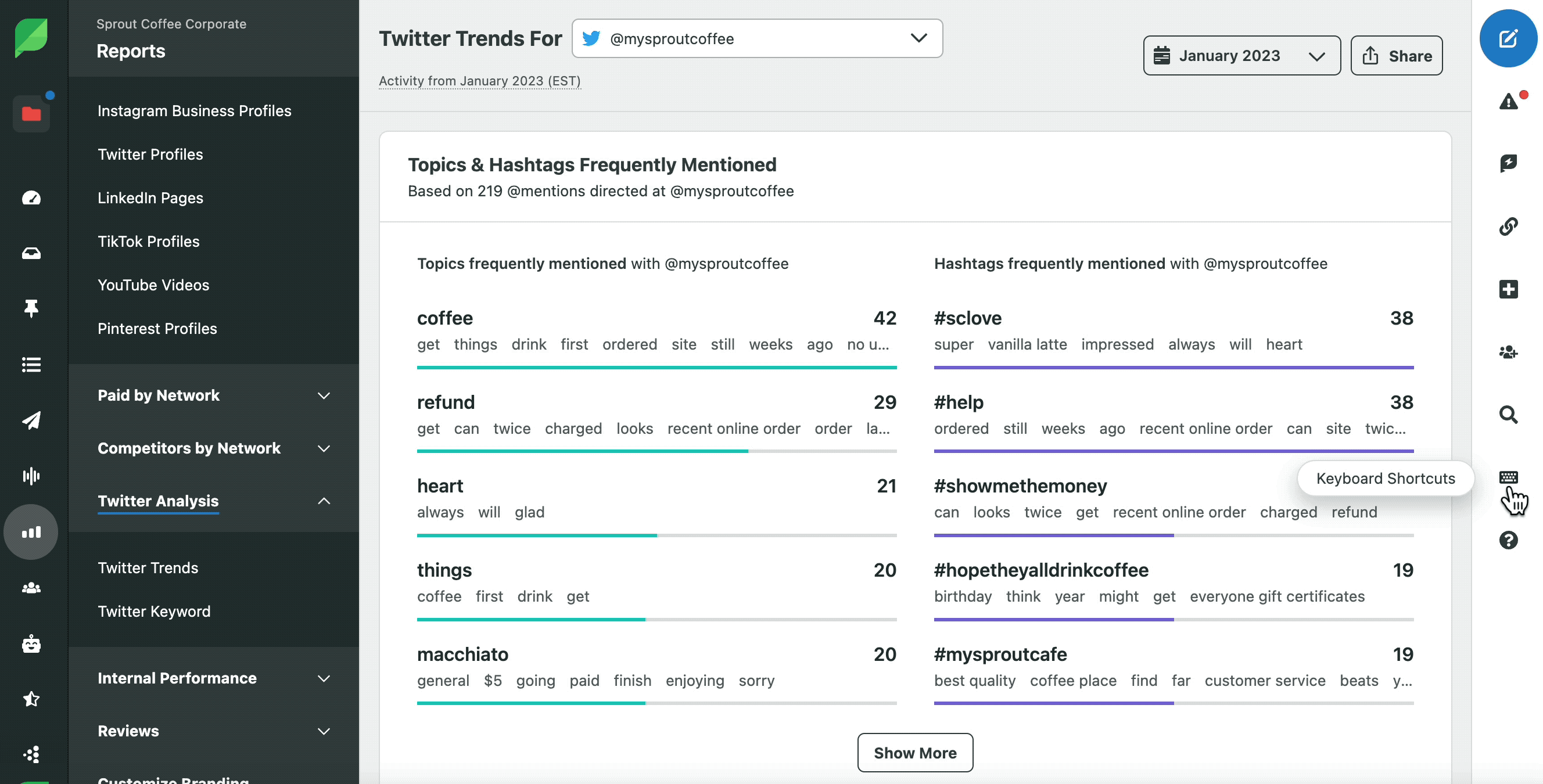
Task: Open the Keyboard Shortcuts keyboard icon
Action: 1508,477
